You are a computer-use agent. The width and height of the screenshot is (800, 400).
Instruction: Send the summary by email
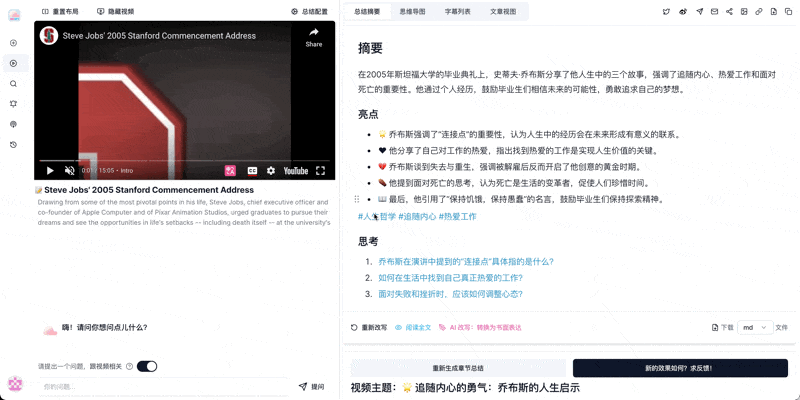714,11
